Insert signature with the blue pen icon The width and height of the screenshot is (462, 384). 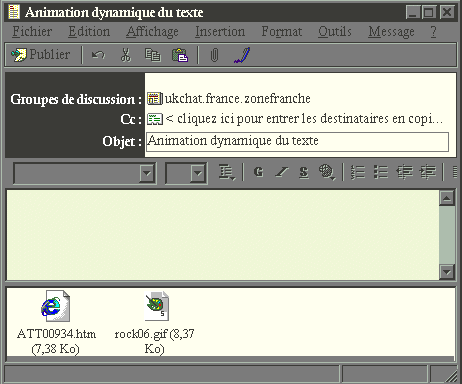[242, 55]
